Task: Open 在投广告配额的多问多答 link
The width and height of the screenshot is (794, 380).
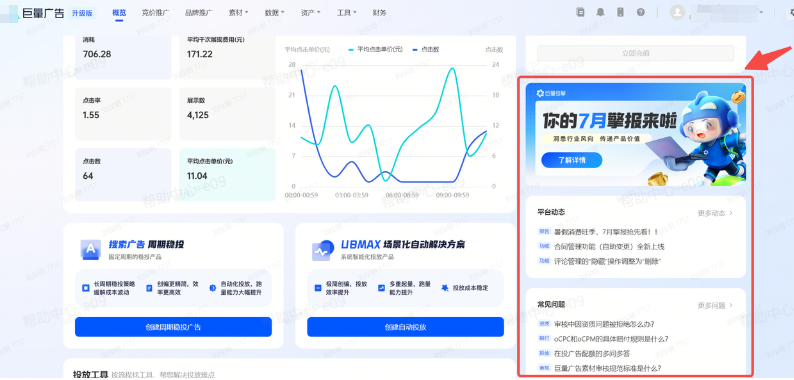Action: (591, 353)
